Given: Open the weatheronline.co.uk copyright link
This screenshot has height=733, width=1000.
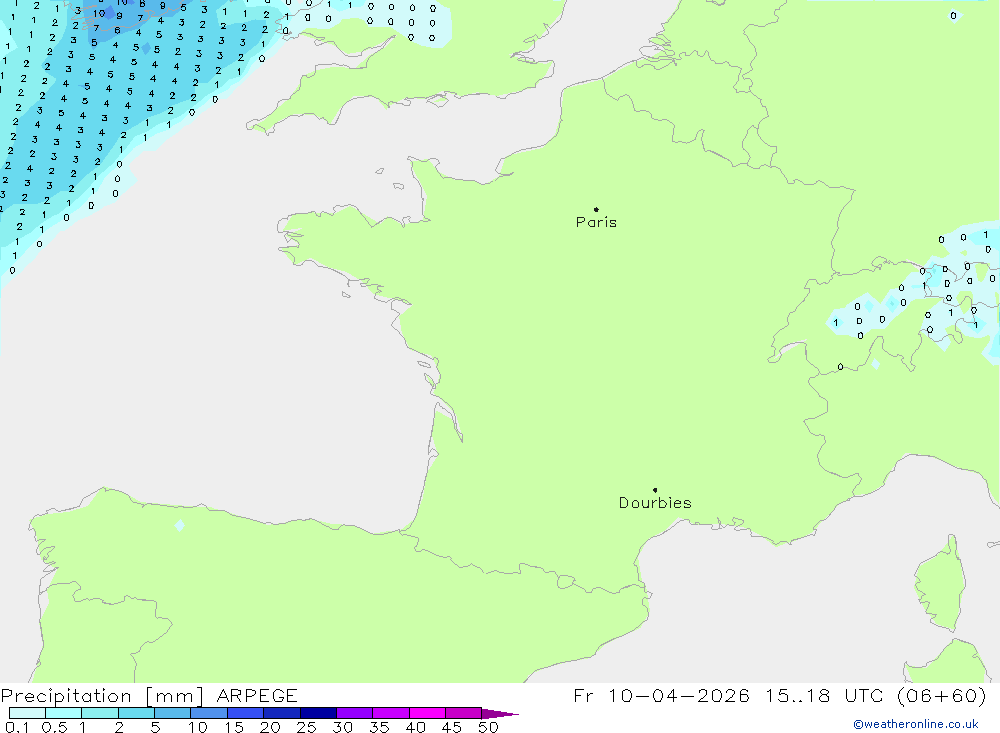Looking at the screenshot, I should (x=916, y=724).
